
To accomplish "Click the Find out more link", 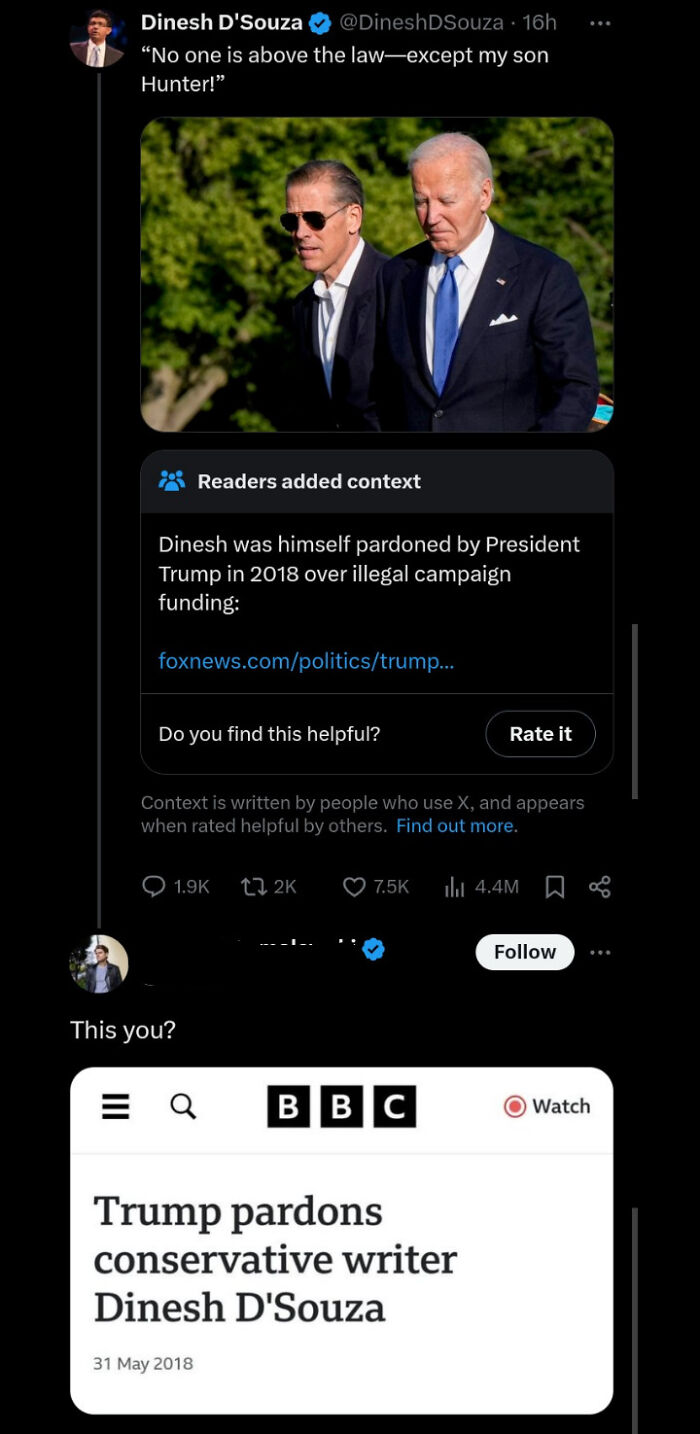I will click(457, 826).
